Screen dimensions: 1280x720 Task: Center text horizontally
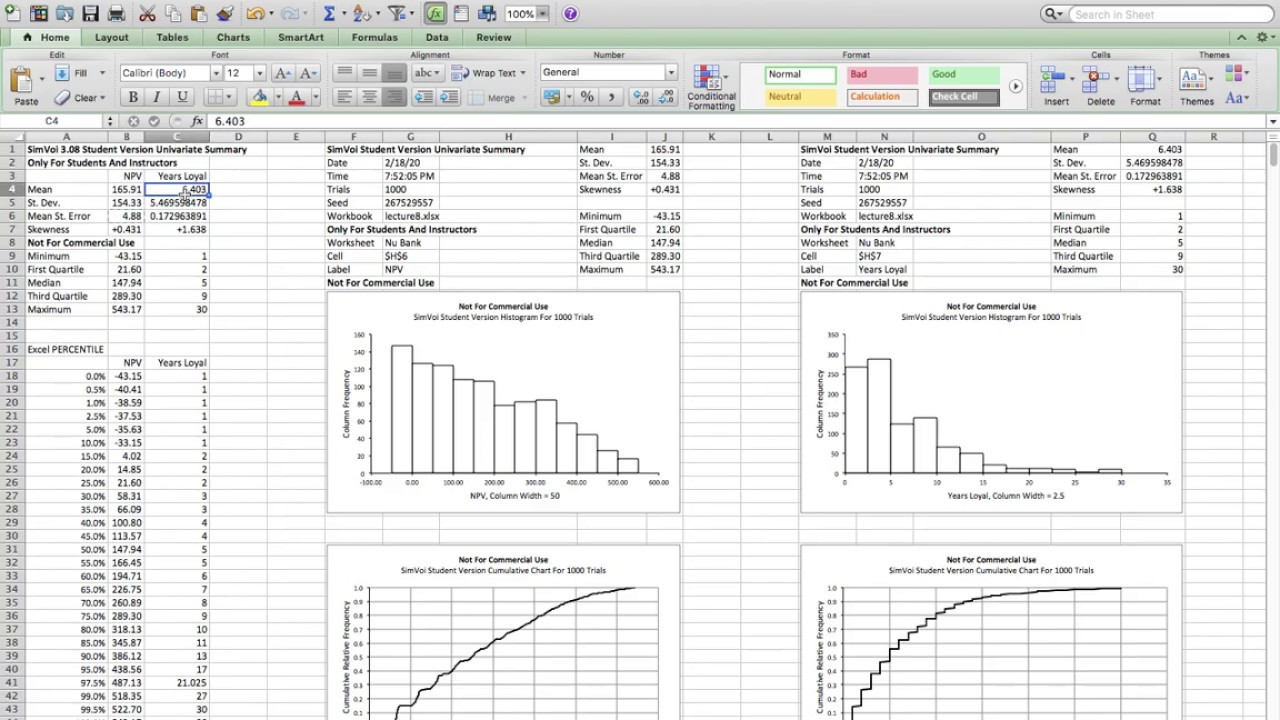point(369,97)
